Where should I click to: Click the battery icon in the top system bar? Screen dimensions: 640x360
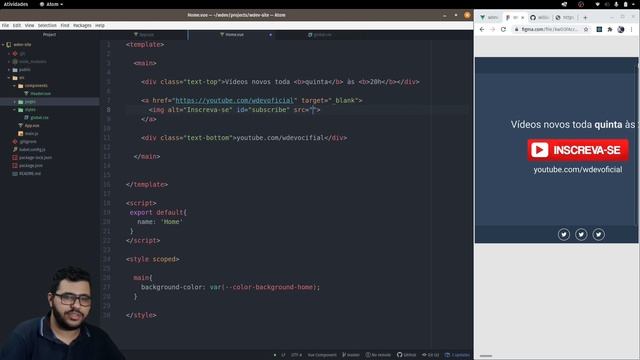point(625,4)
